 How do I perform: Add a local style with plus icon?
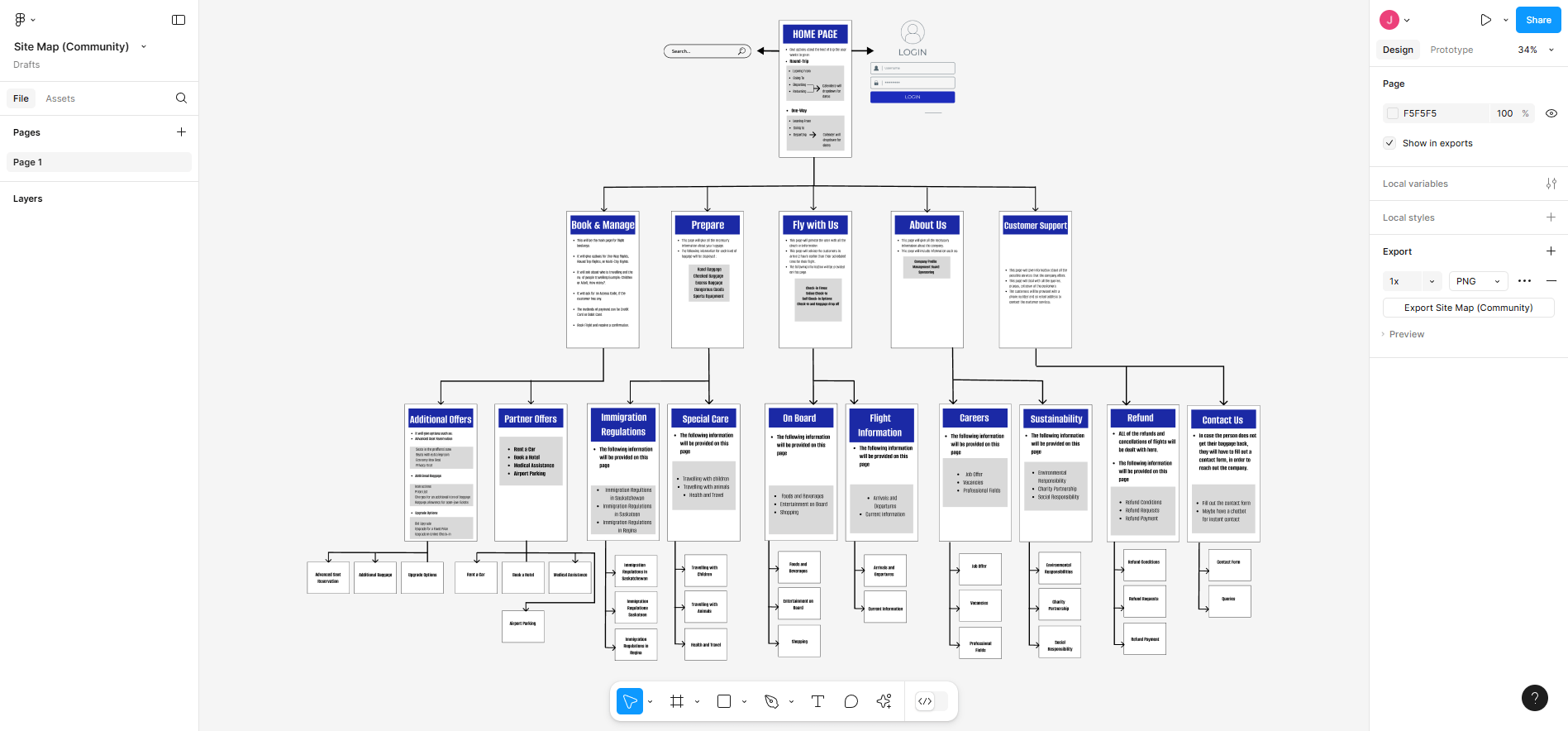click(x=1551, y=217)
